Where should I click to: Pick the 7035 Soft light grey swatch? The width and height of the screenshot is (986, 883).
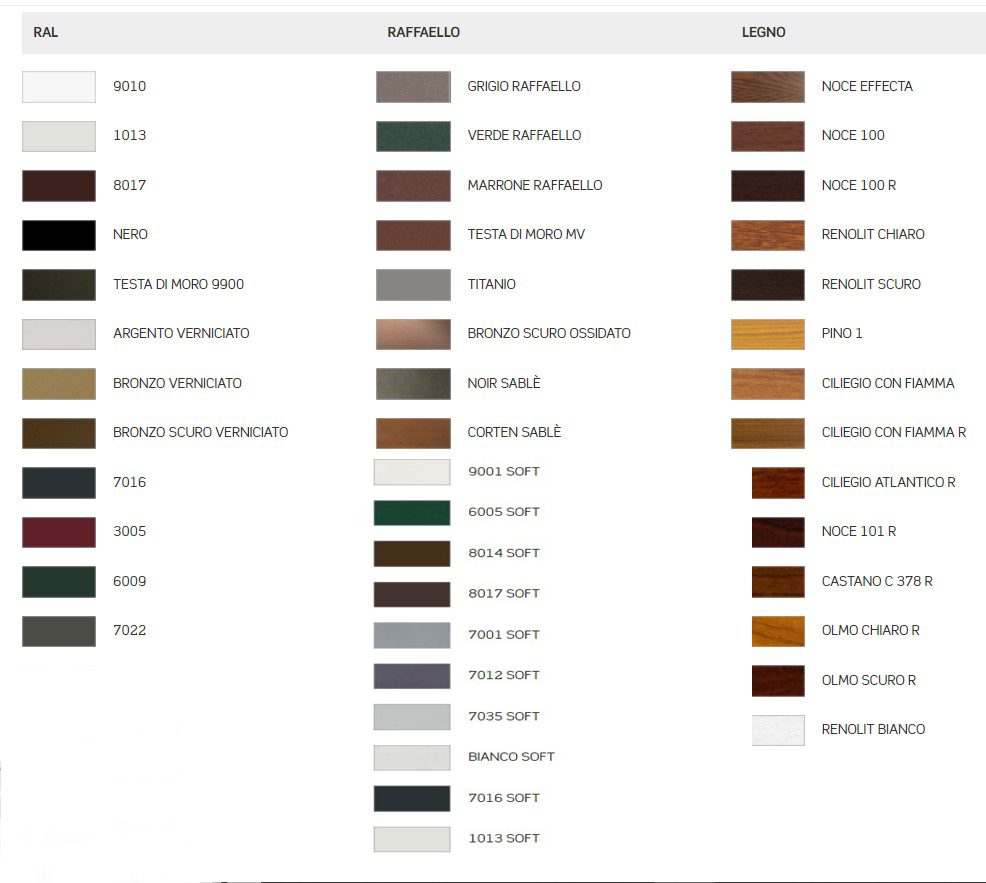(x=412, y=717)
